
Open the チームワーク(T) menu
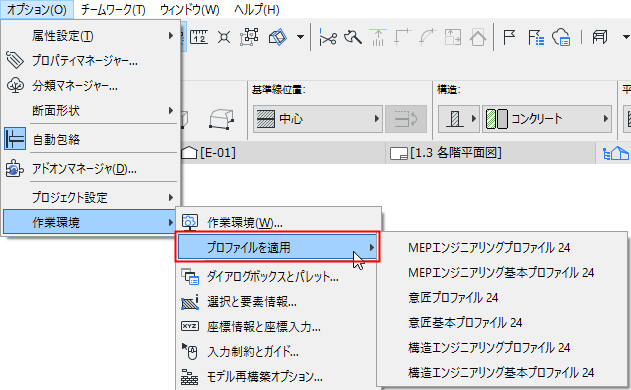coord(113,10)
